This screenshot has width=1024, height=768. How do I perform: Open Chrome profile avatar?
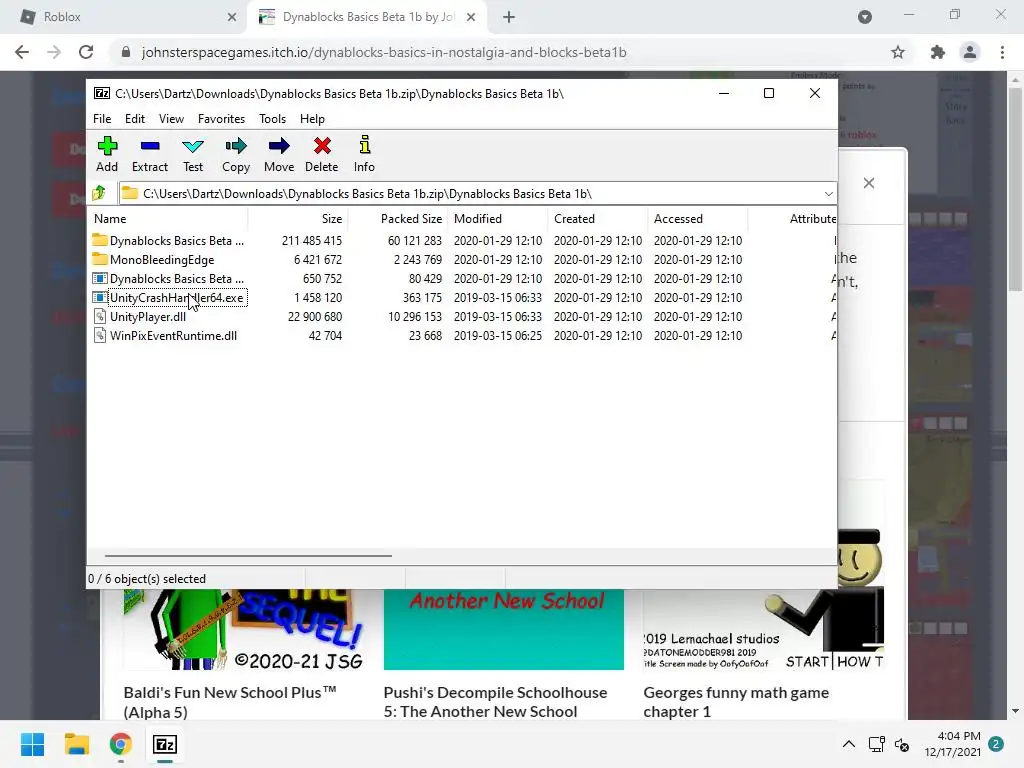coord(970,52)
